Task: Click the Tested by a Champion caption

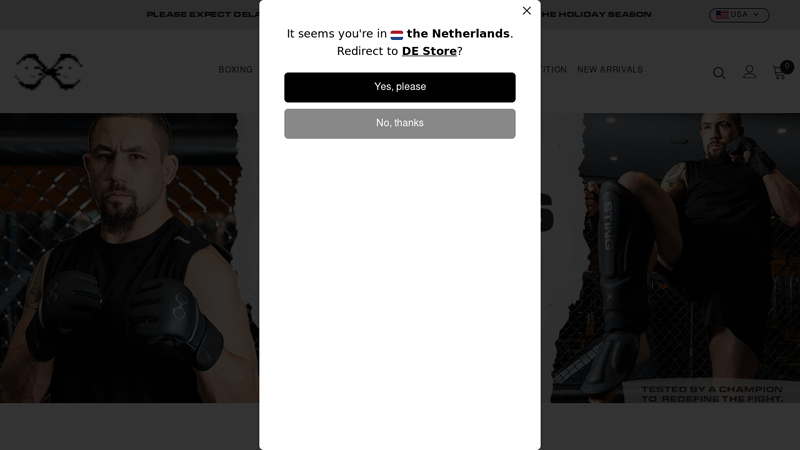Action: point(712,394)
